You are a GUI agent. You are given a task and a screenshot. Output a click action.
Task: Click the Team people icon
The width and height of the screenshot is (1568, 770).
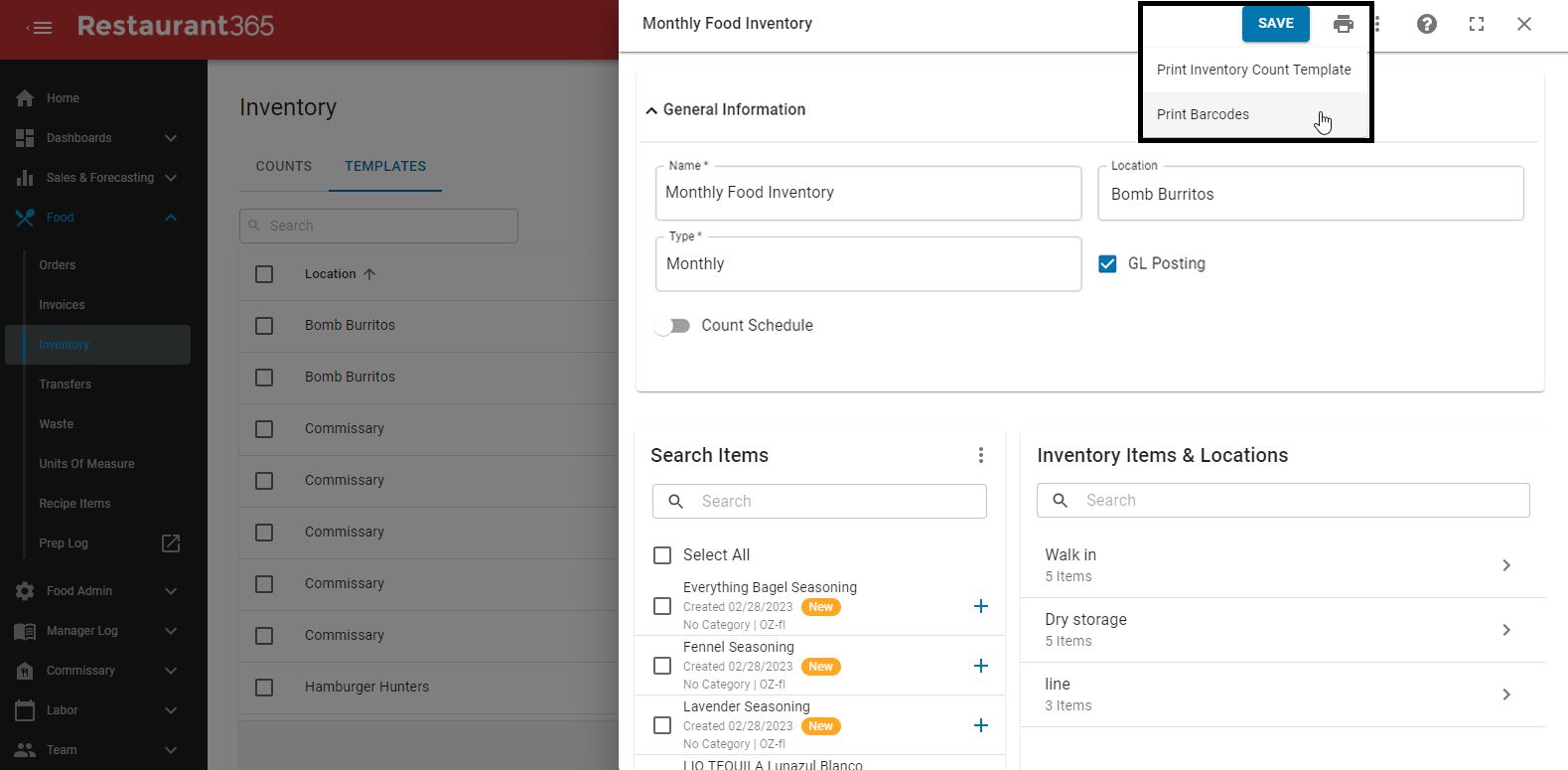25,750
